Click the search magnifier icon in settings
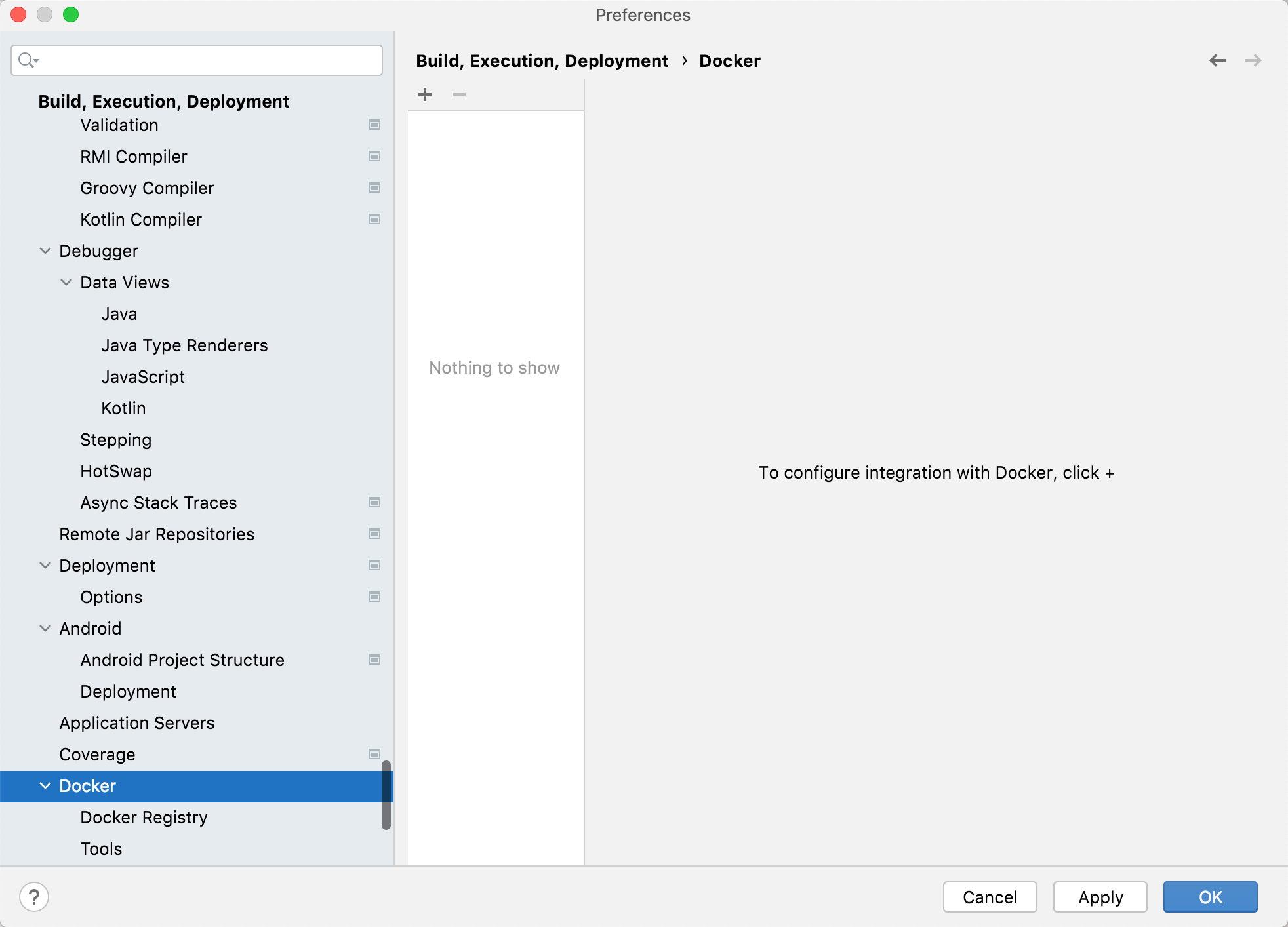 coord(28,60)
